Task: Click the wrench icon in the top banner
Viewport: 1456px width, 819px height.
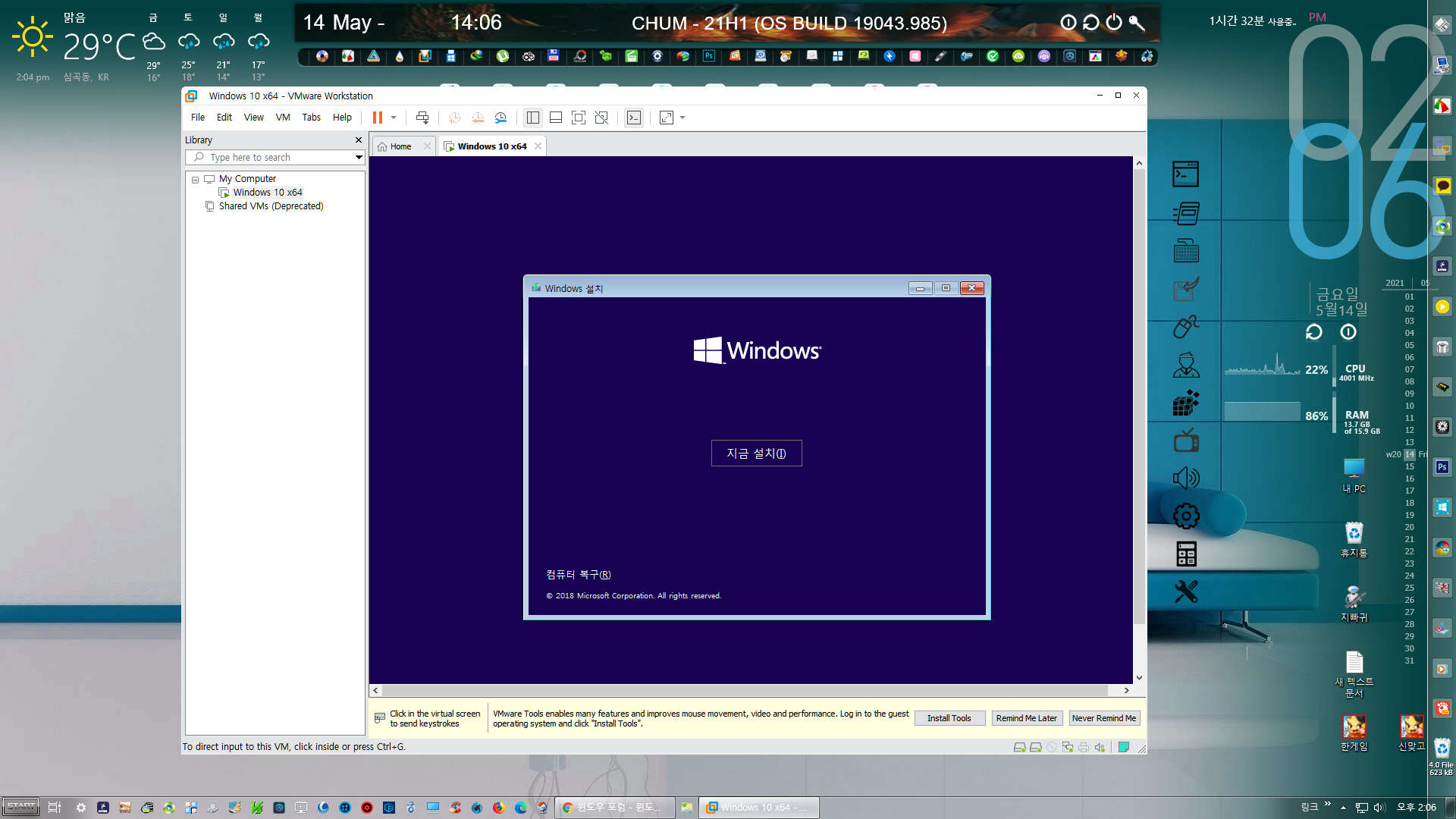Action: pyautogui.click(x=1136, y=23)
